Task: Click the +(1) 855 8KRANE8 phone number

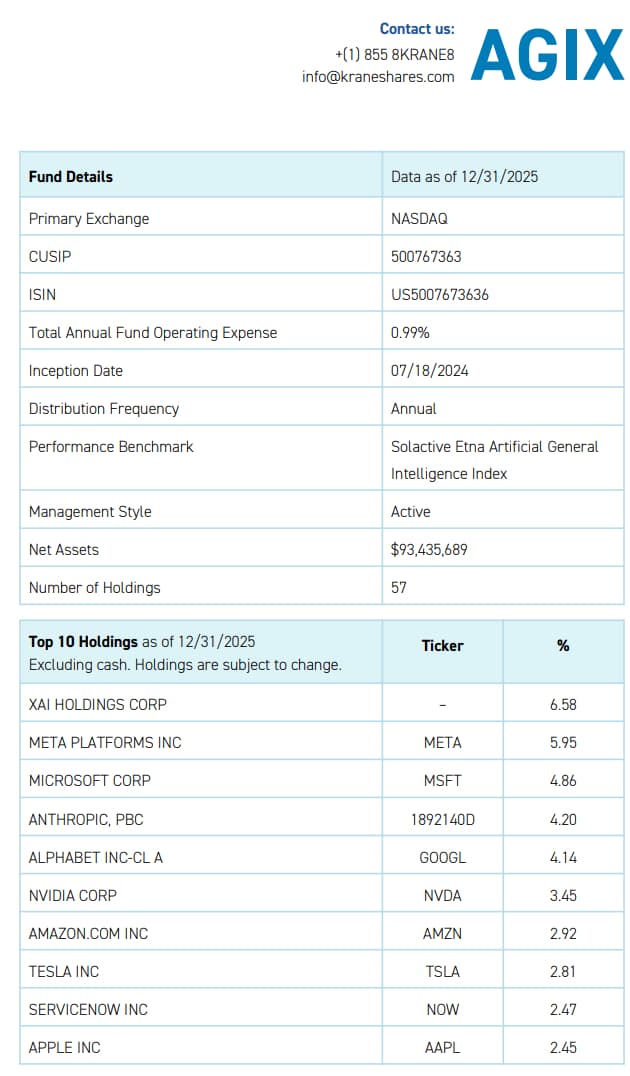Action: point(394,53)
